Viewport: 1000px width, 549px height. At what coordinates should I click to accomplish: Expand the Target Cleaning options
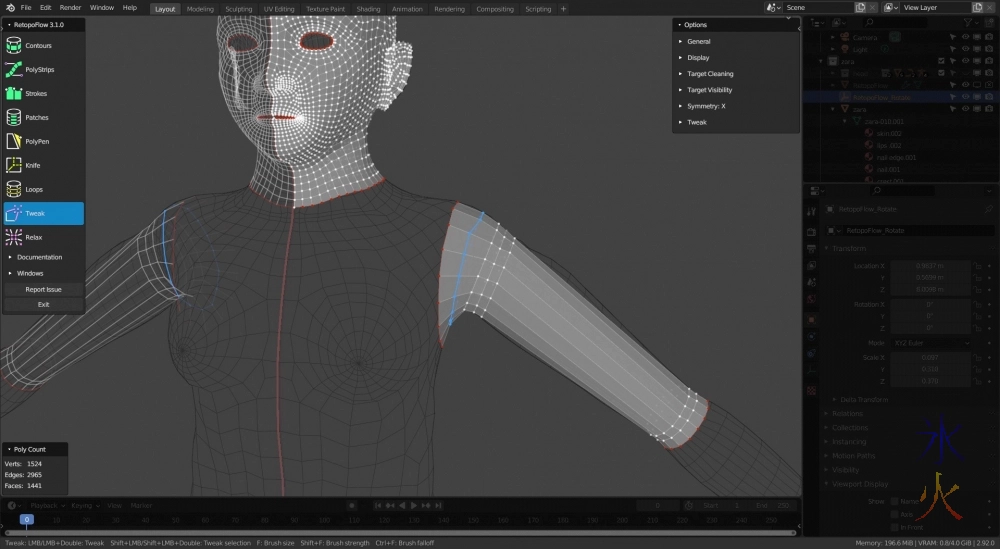(x=709, y=74)
